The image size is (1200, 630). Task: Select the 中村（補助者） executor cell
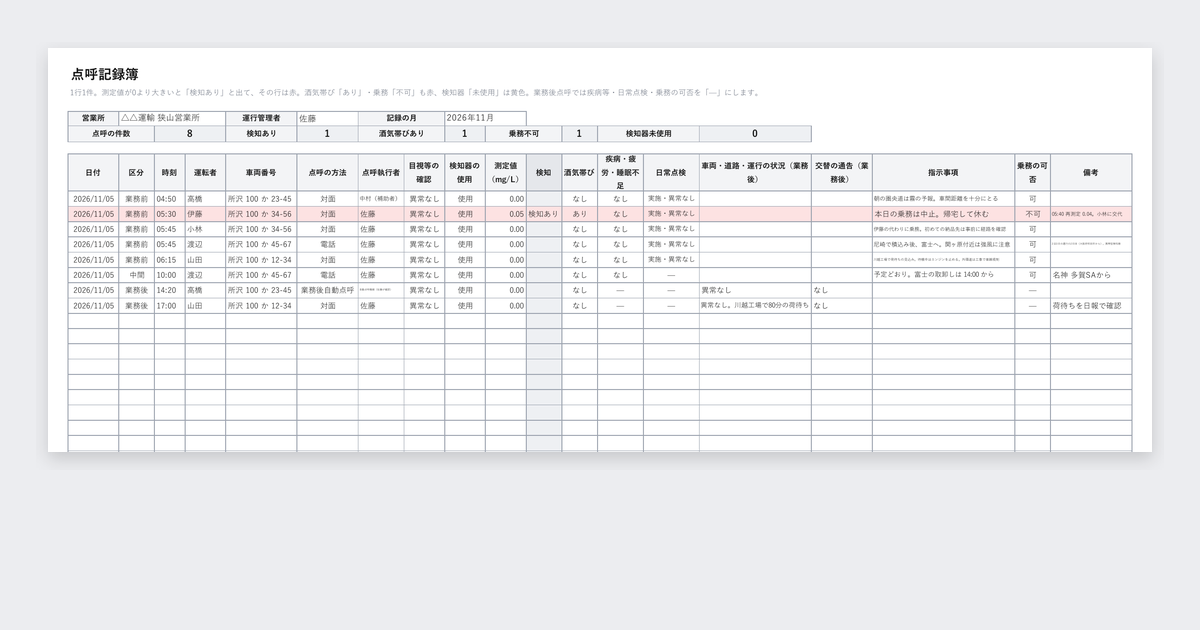380,199
